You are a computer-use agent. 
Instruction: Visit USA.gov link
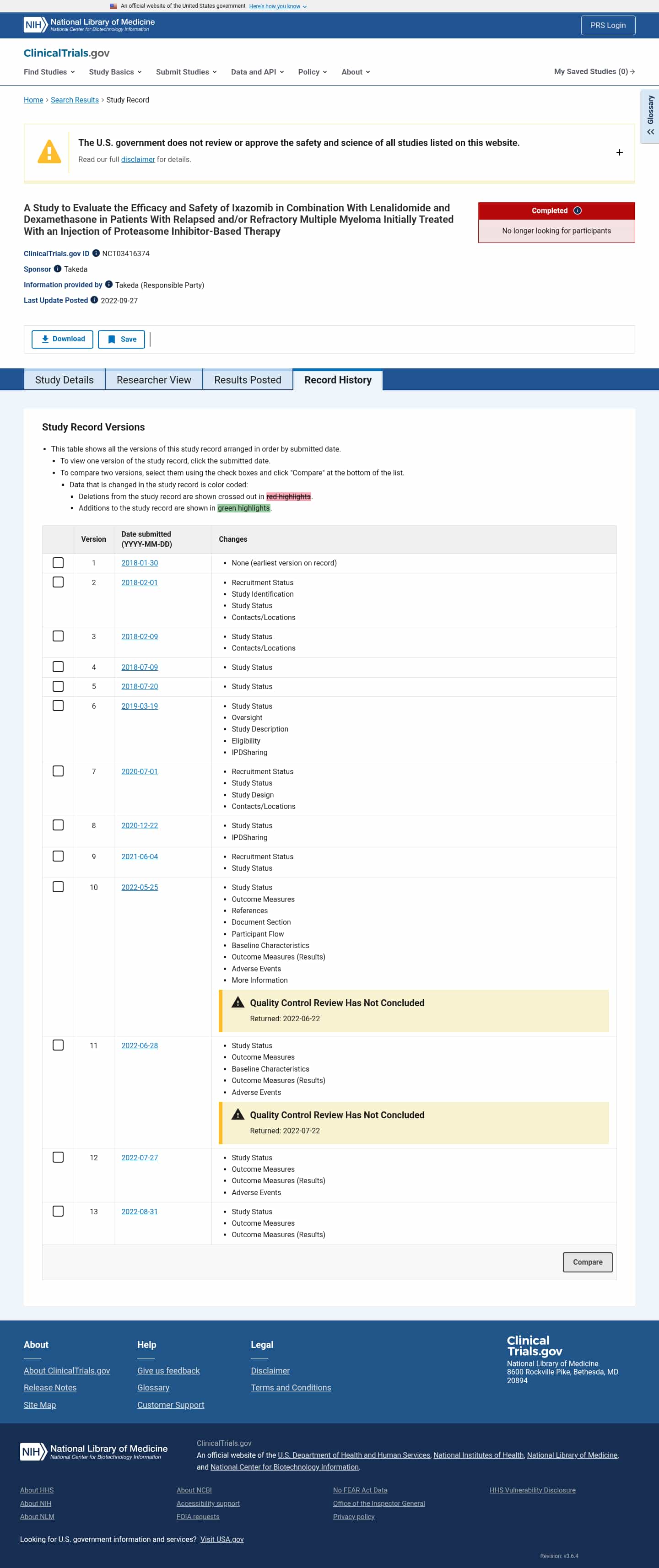221,1539
